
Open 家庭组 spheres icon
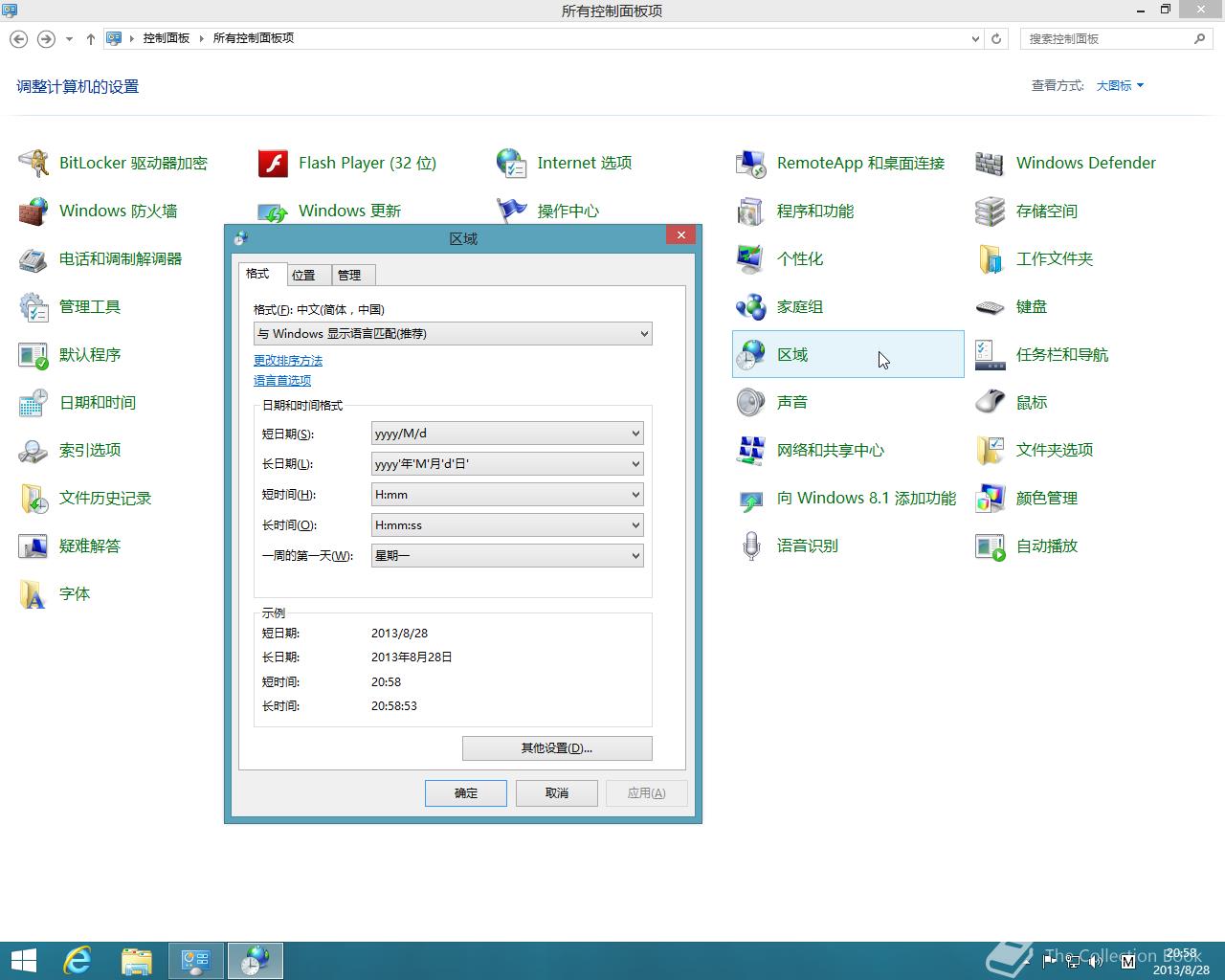coord(751,307)
